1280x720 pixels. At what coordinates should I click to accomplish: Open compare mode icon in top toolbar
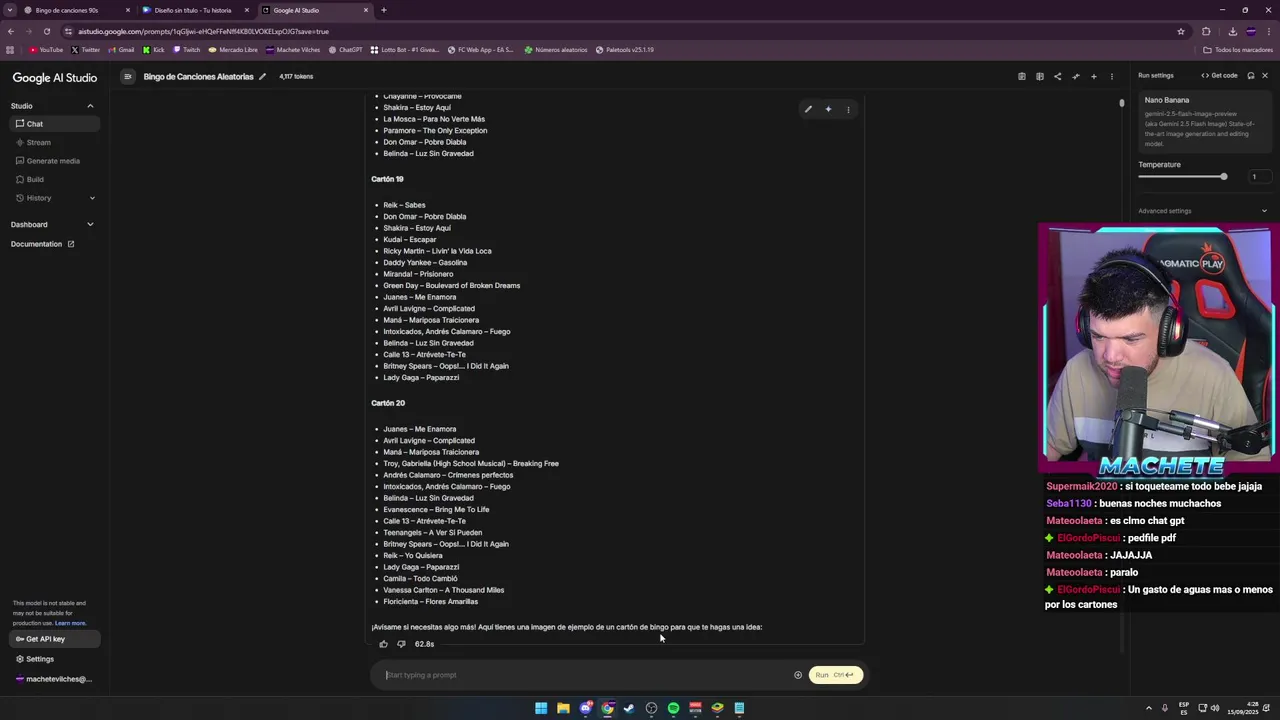(1039, 77)
